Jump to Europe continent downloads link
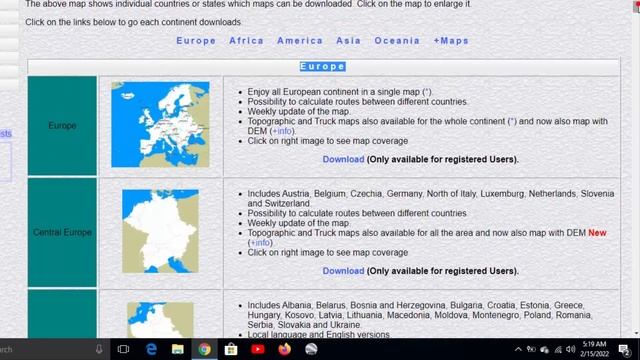This screenshot has width=640, height=360. [x=196, y=41]
